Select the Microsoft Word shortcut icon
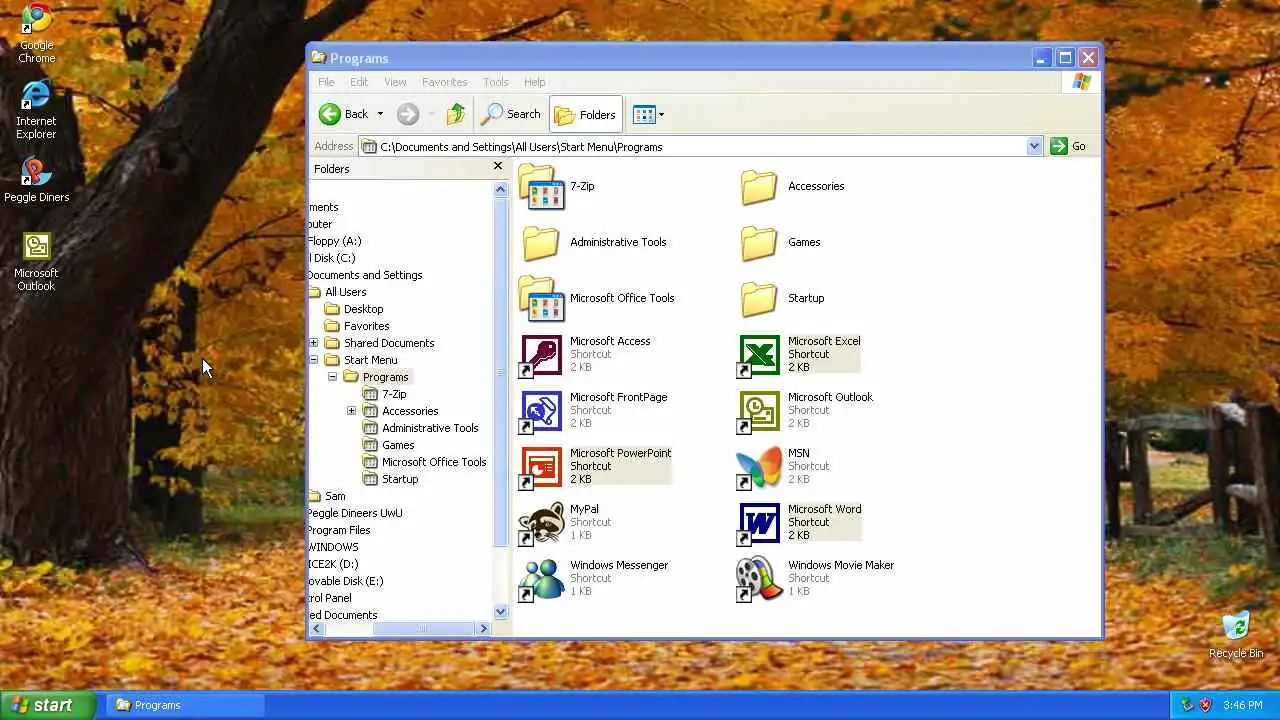Image resolution: width=1280 pixels, height=720 pixels. click(759, 523)
